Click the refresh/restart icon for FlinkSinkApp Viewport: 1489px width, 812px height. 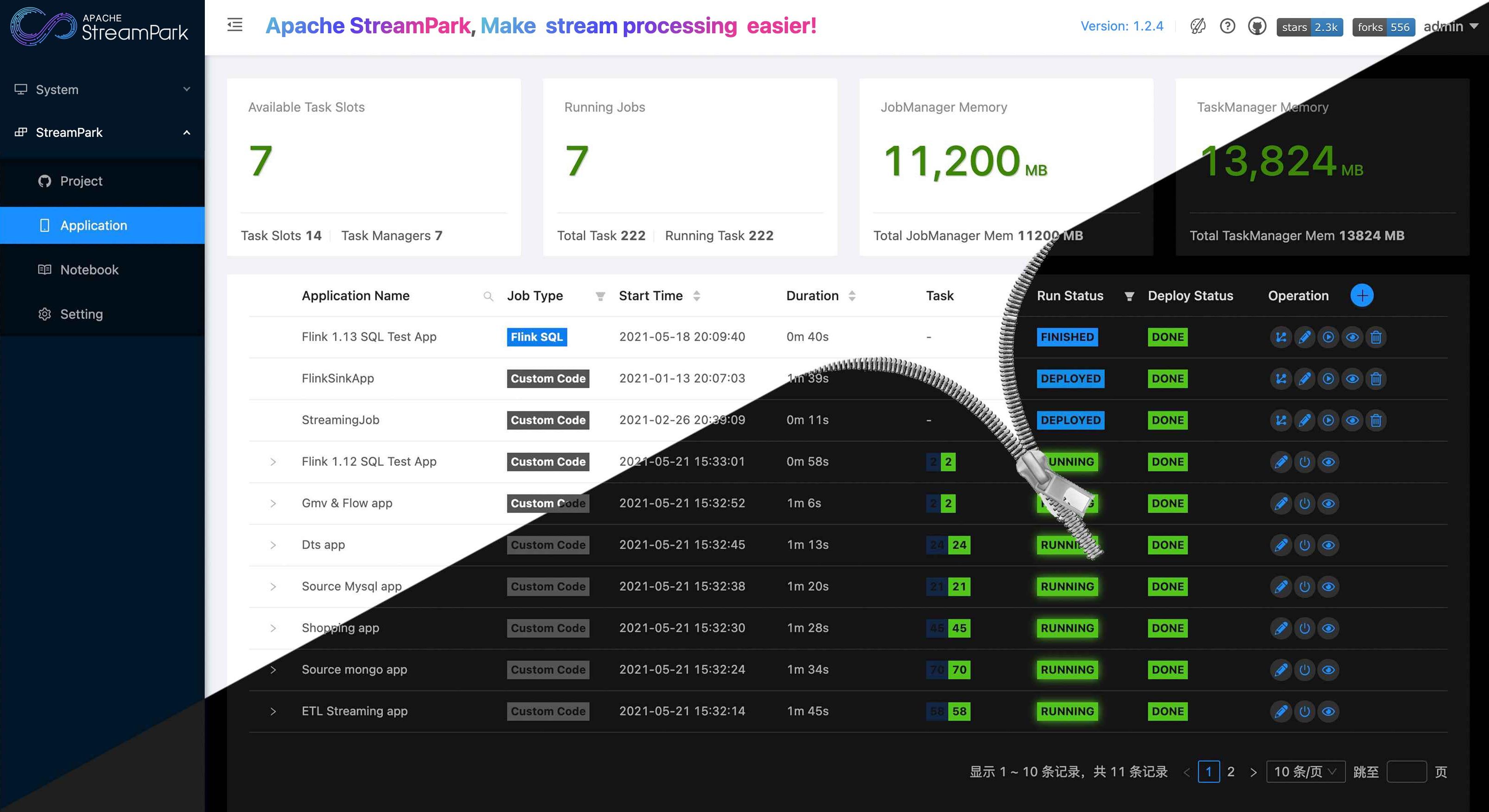(x=1328, y=378)
